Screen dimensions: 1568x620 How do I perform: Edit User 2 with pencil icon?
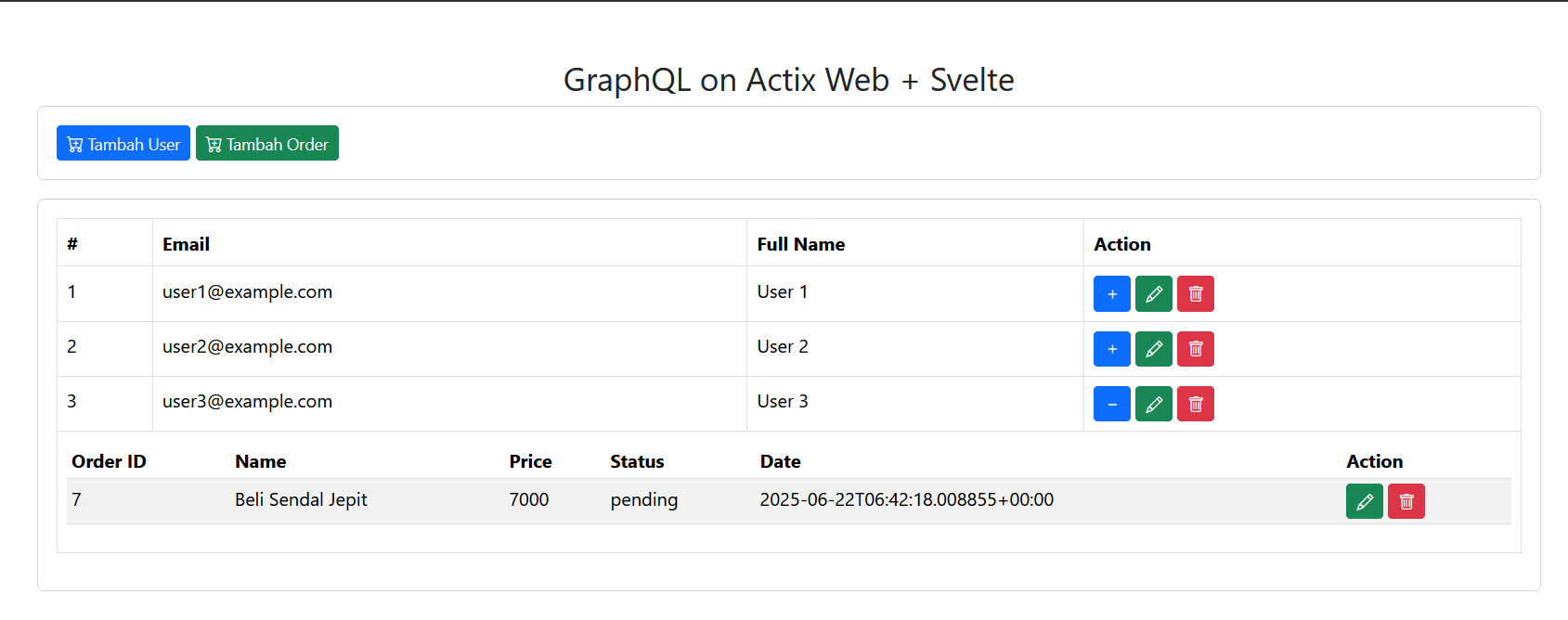(x=1154, y=349)
